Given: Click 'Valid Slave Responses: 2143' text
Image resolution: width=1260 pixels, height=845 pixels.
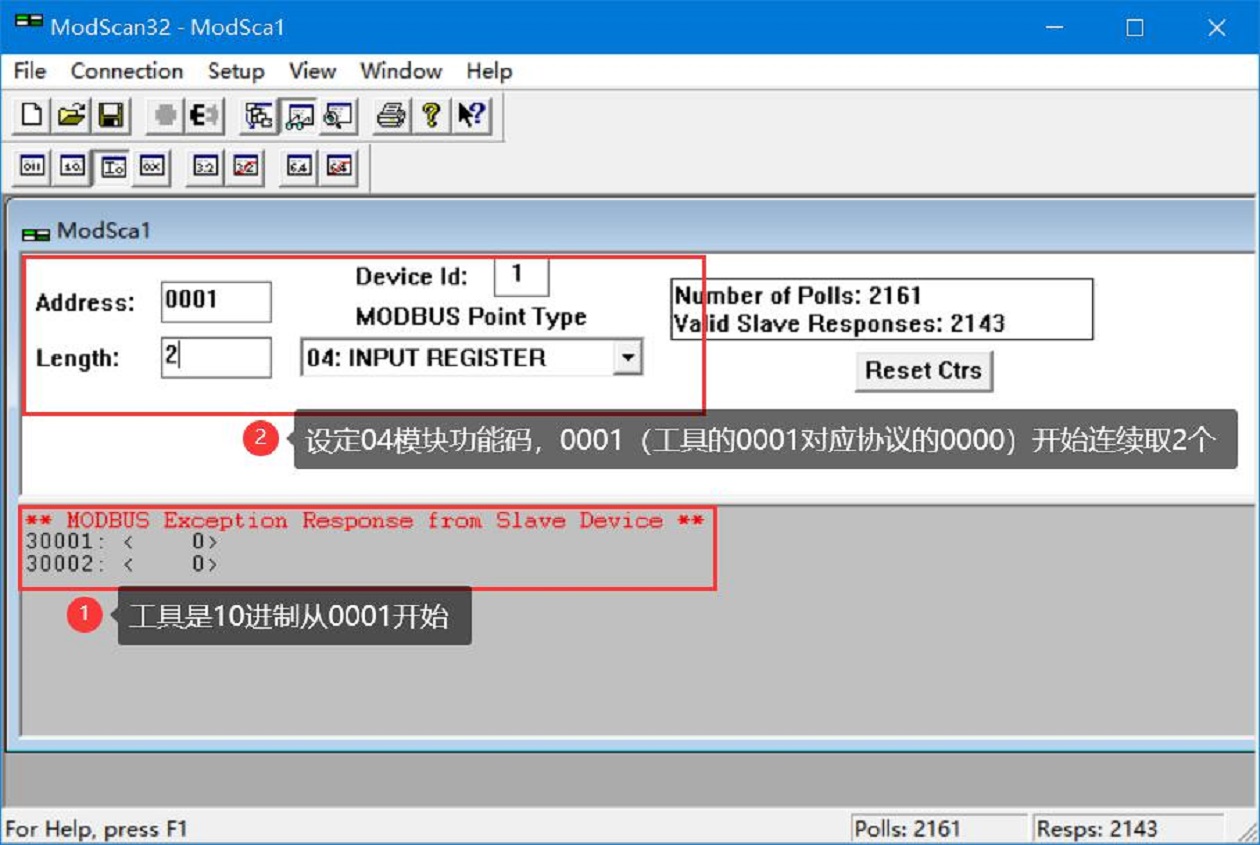Looking at the screenshot, I should 839,323.
